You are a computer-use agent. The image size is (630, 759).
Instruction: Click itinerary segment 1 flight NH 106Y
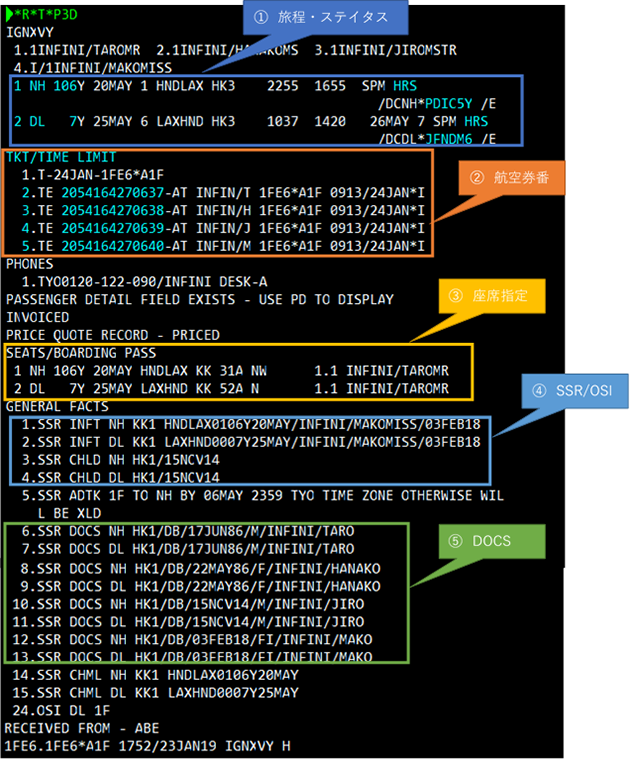tap(49, 86)
